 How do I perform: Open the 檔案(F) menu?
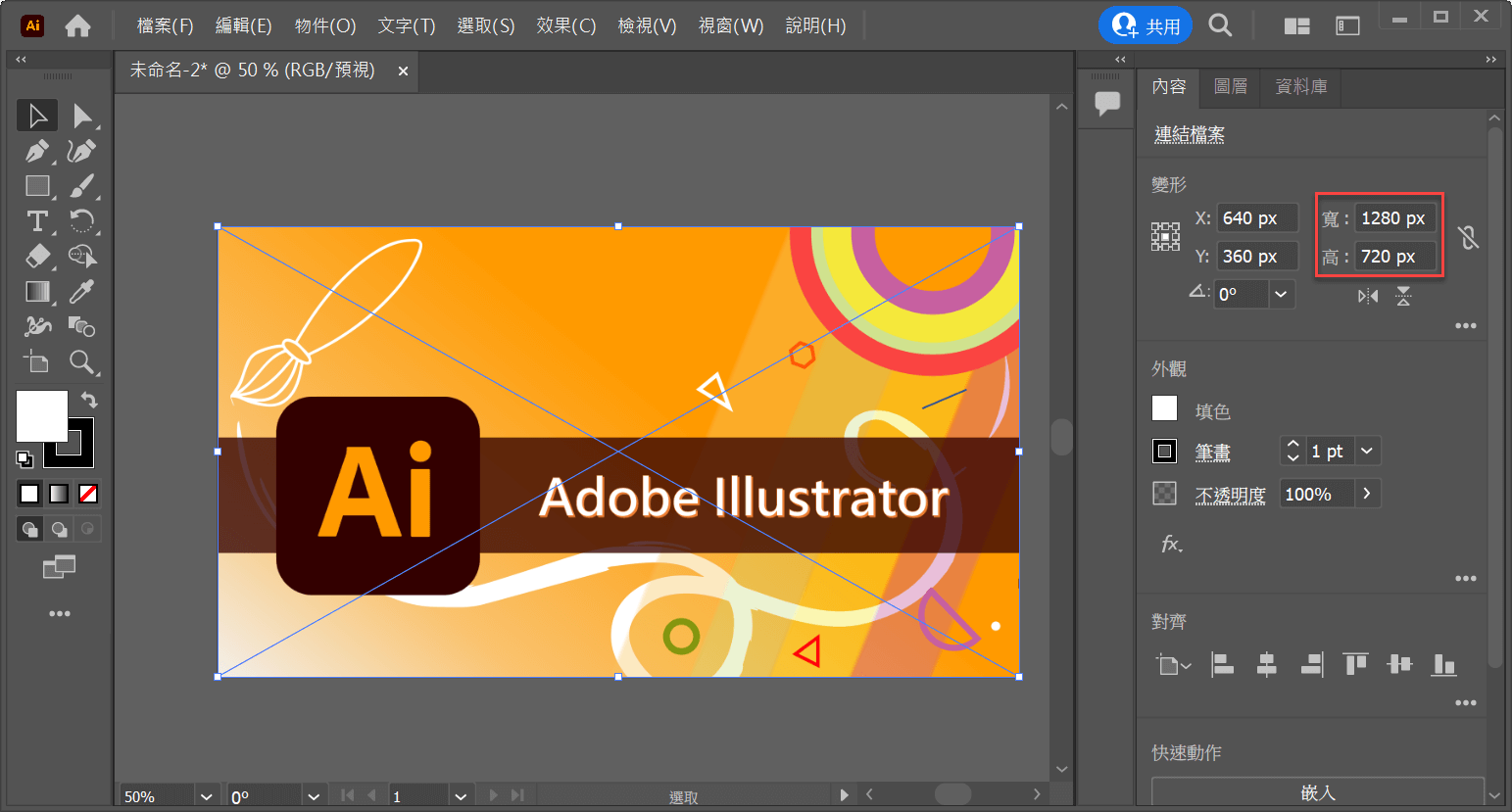coord(165,25)
